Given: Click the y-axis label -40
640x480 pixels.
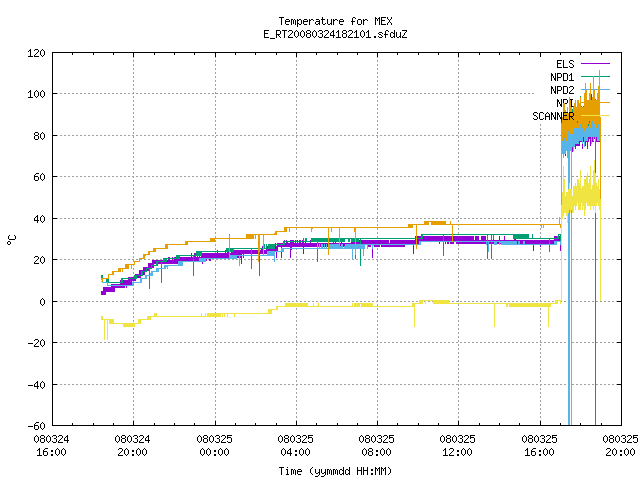Looking at the screenshot, I should (x=36, y=385).
